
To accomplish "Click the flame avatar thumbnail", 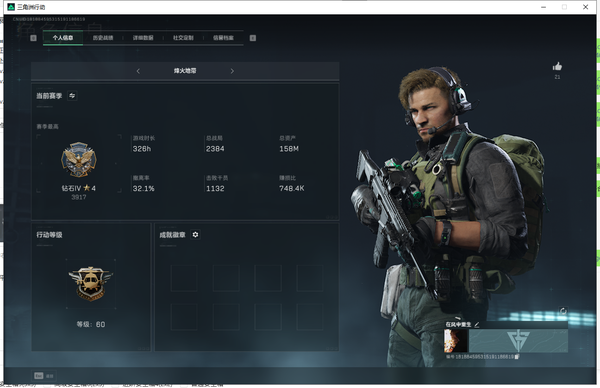I will (455, 341).
